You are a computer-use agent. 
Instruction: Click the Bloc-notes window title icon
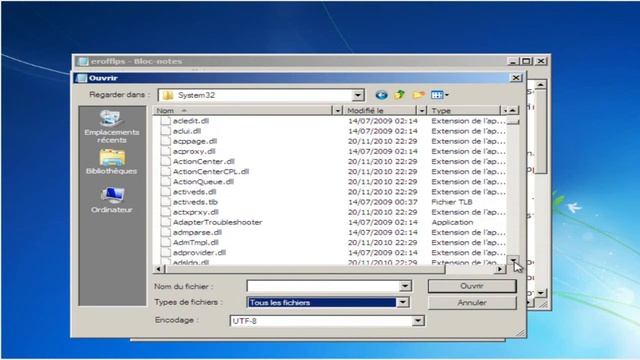pos(83,61)
